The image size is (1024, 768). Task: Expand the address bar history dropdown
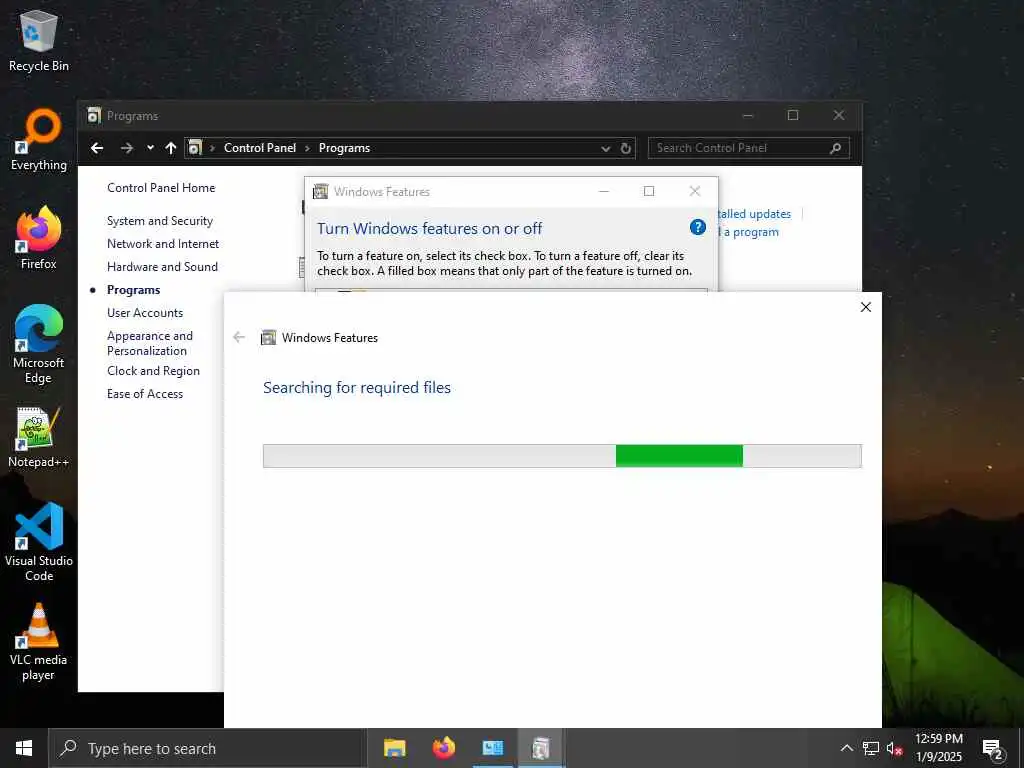click(605, 148)
